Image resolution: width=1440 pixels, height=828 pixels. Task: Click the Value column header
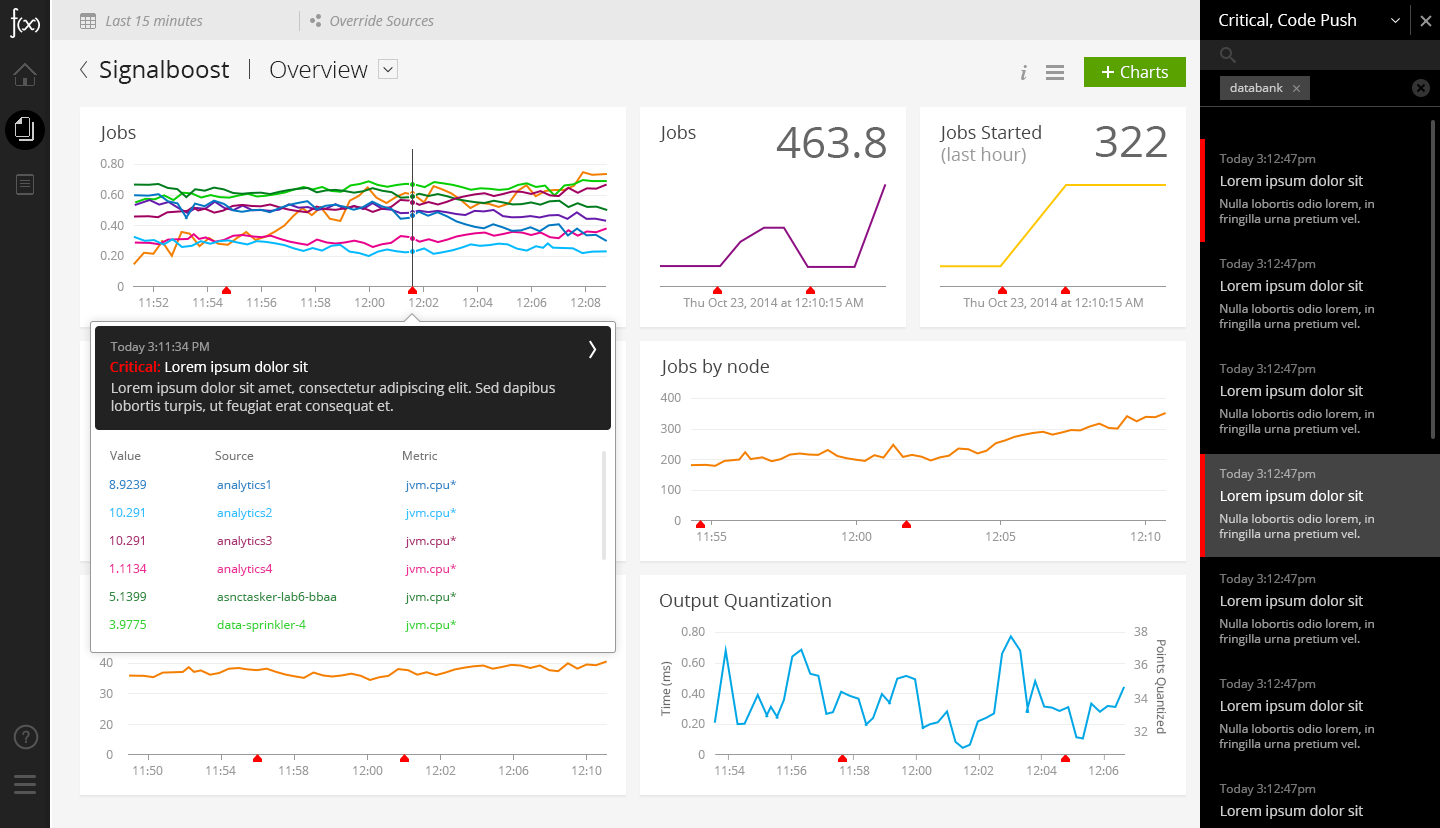[x=125, y=456]
